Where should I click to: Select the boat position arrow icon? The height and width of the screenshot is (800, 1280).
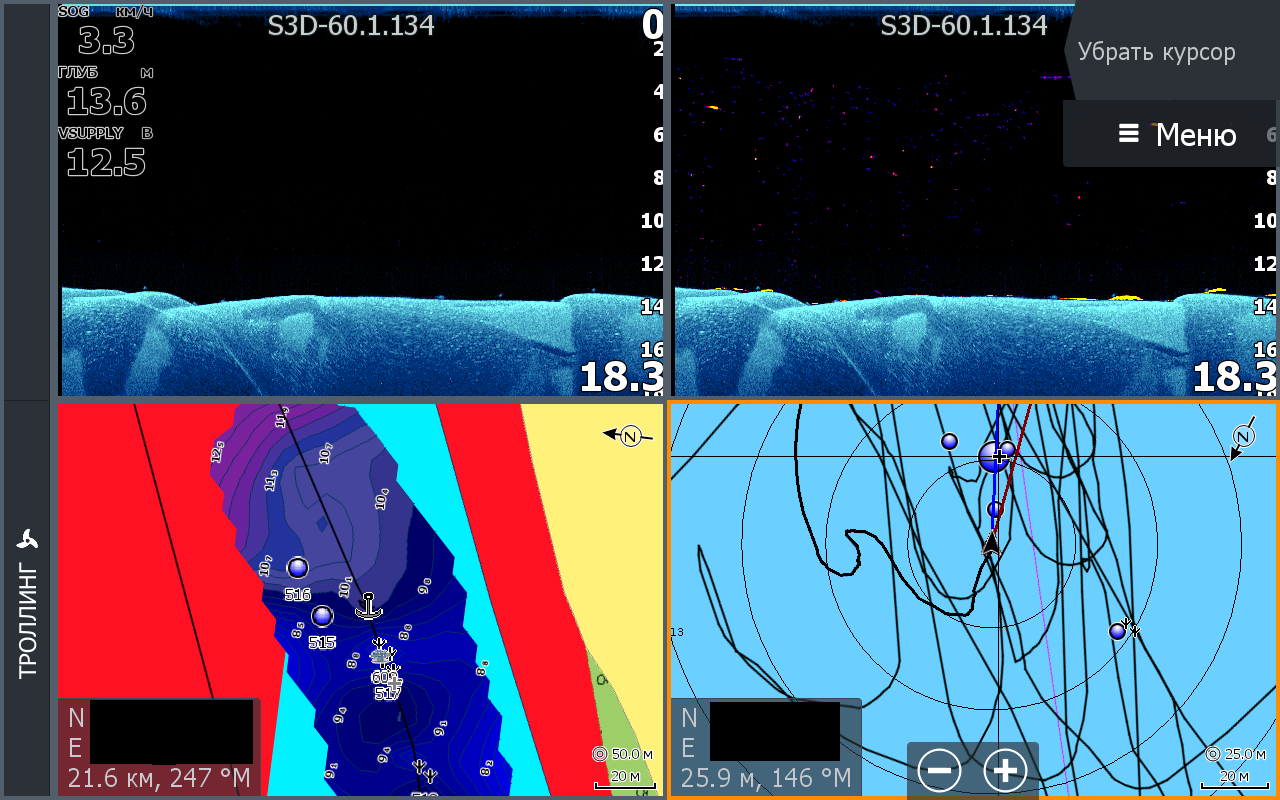(990, 543)
